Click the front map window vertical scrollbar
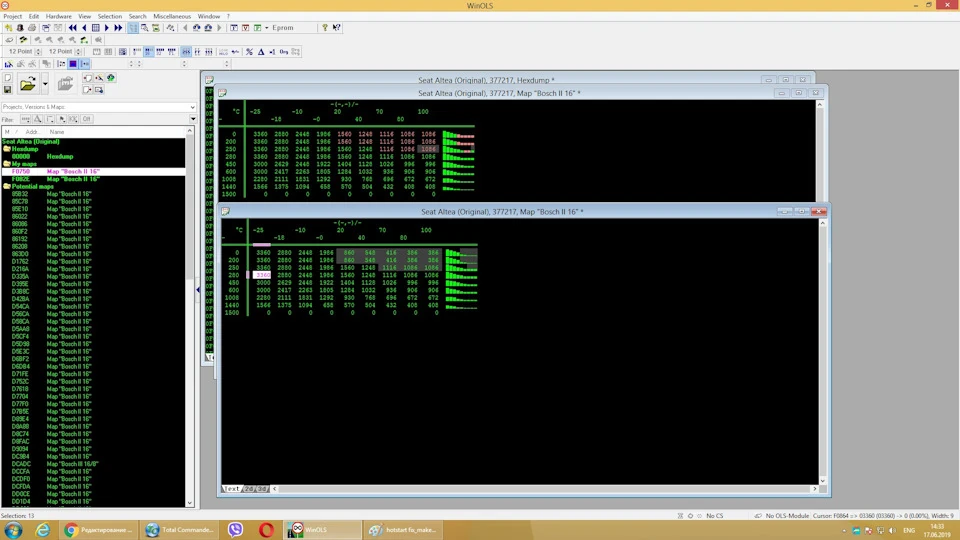Screen dimensions: 960x540 [x=822, y=352]
